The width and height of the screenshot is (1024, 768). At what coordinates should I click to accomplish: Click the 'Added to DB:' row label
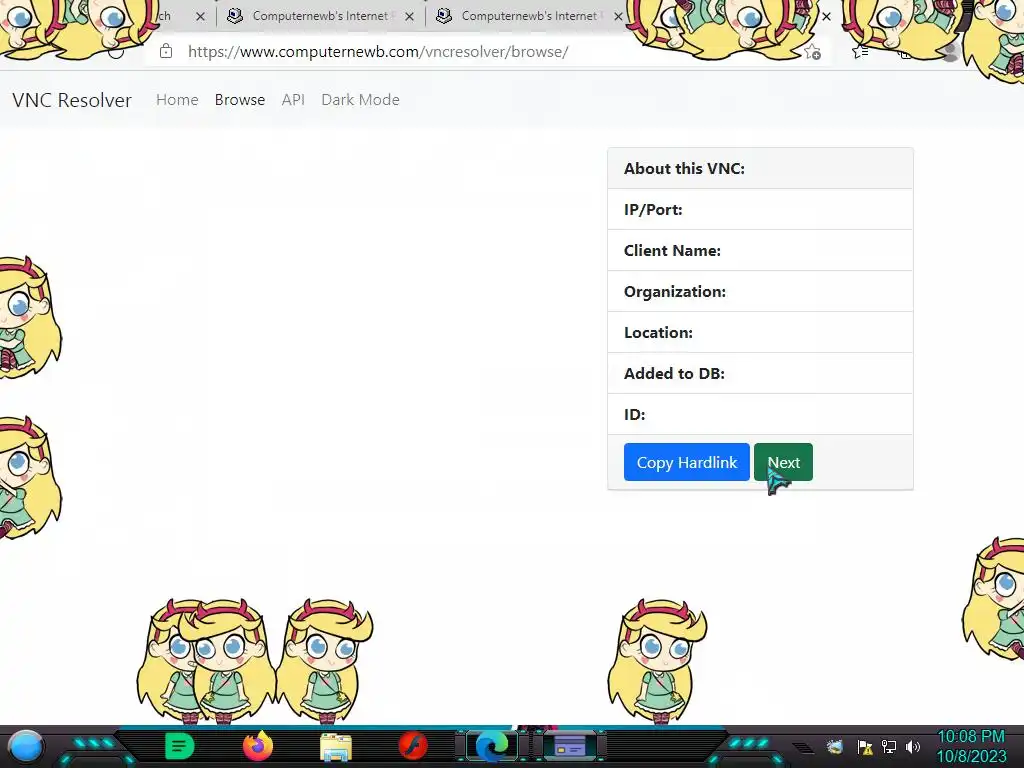coord(674,374)
